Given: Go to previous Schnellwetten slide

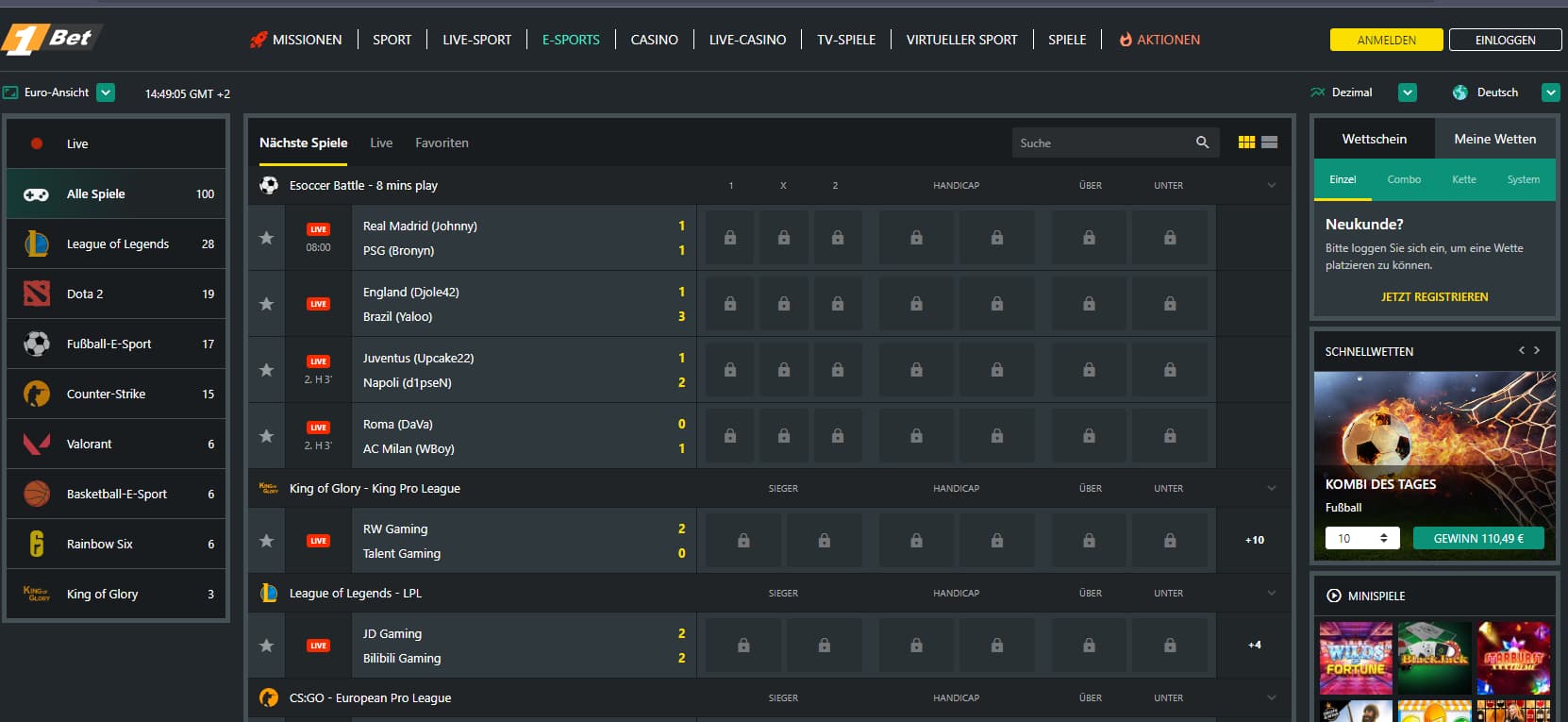Looking at the screenshot, I should pos(1521,350).
